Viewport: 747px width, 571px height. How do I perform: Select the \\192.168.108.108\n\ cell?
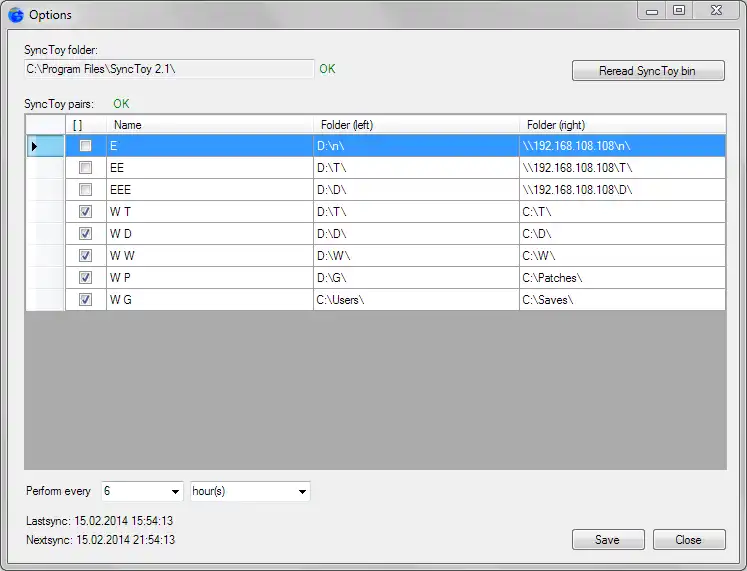[x=622, y=146]
